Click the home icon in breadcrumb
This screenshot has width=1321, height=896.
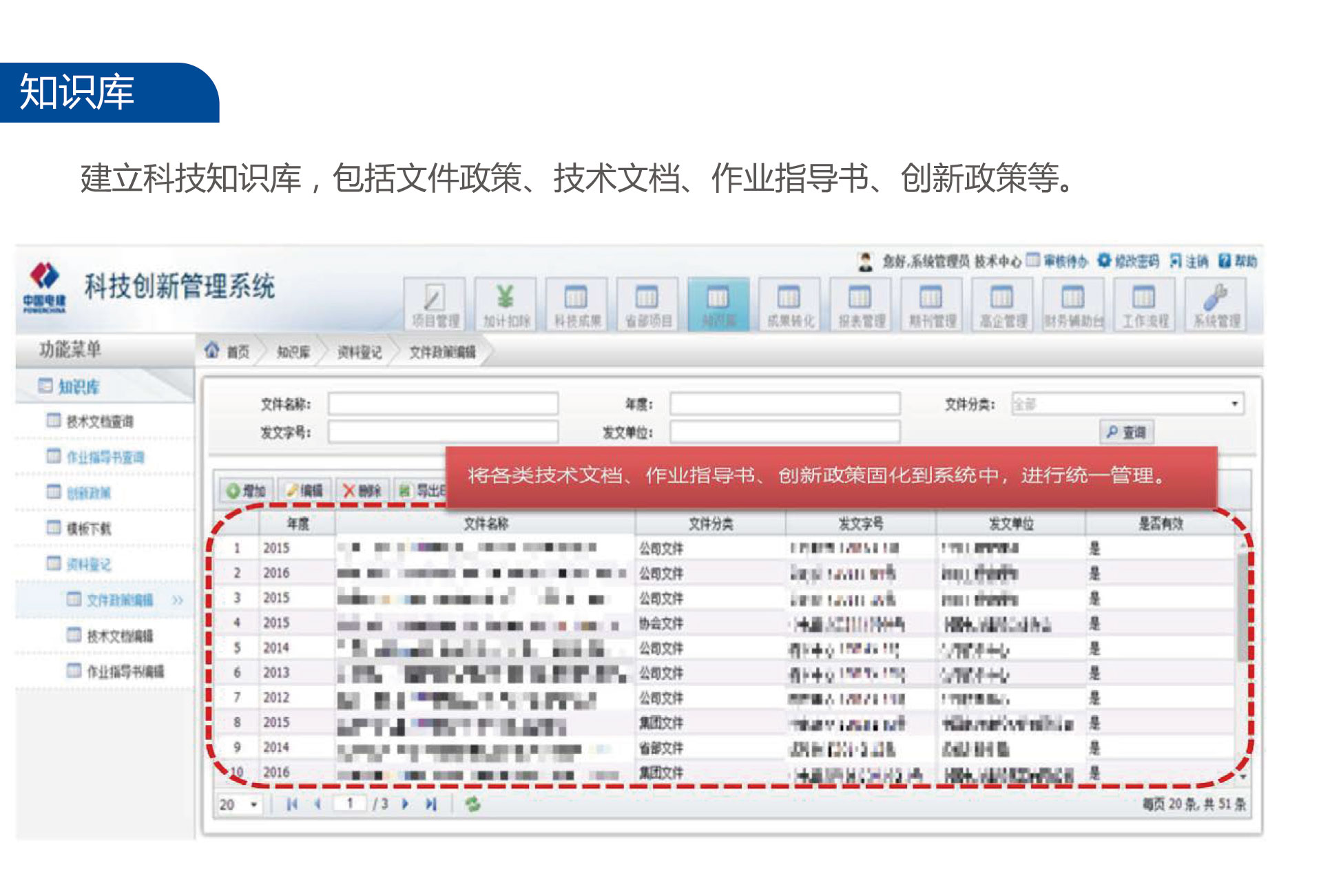tap(212, 351)
